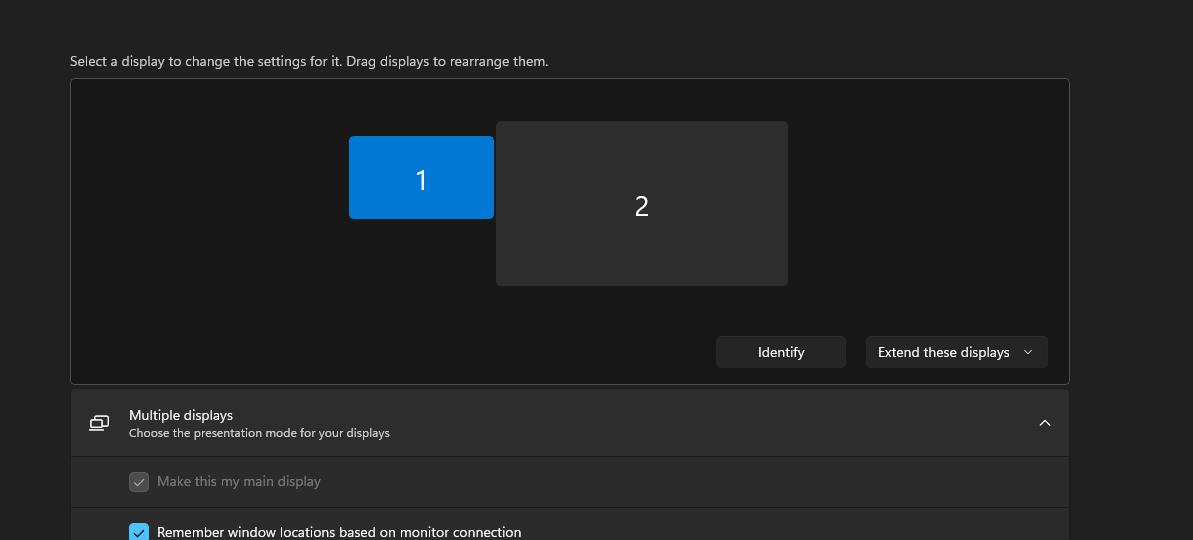Image resolution: width=1193 pixels, height=540 pixels.
Task: Click the Multiple displays heading text
Action: [x=180, y=415]
